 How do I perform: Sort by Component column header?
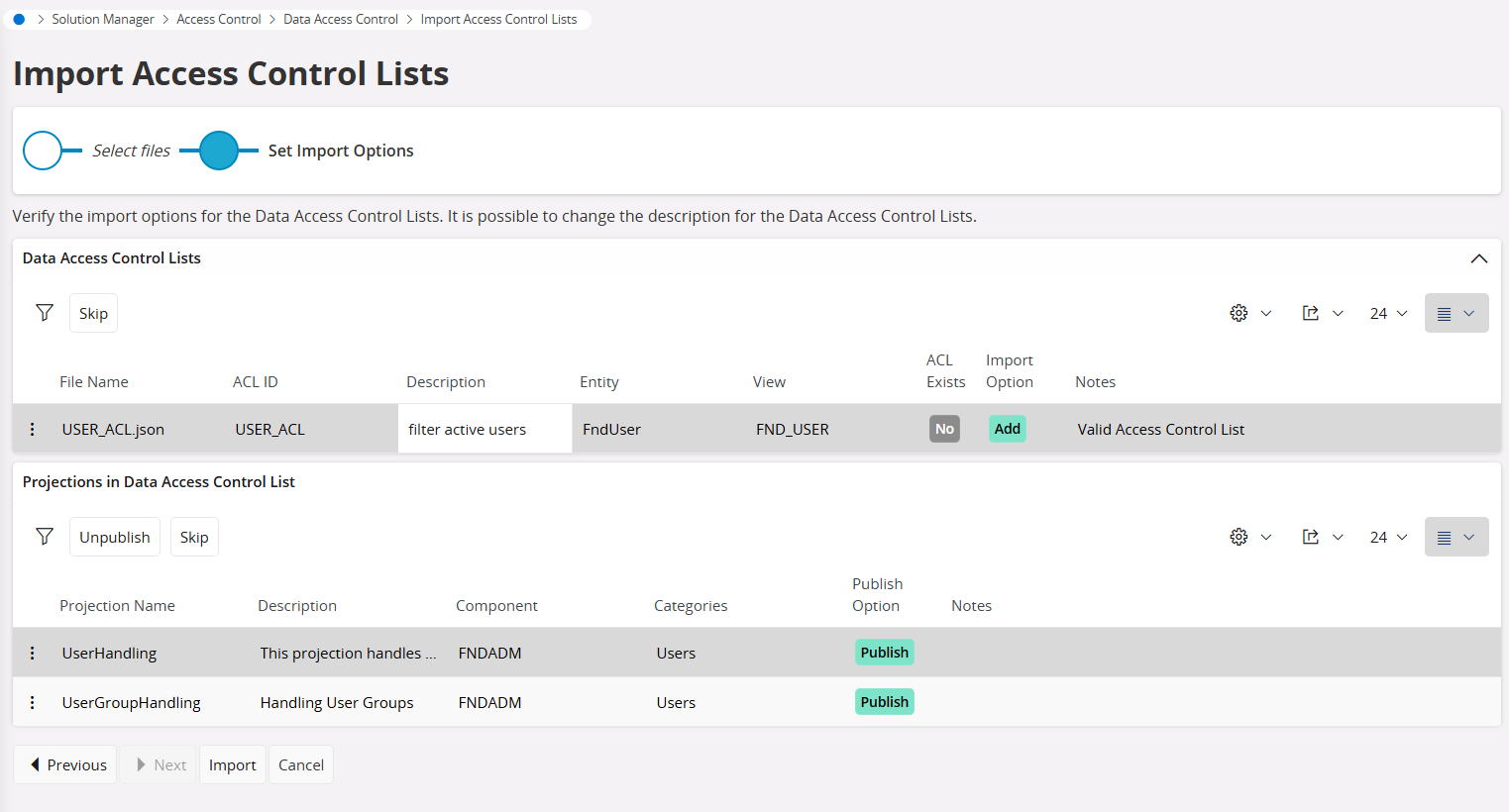point(496,606)
